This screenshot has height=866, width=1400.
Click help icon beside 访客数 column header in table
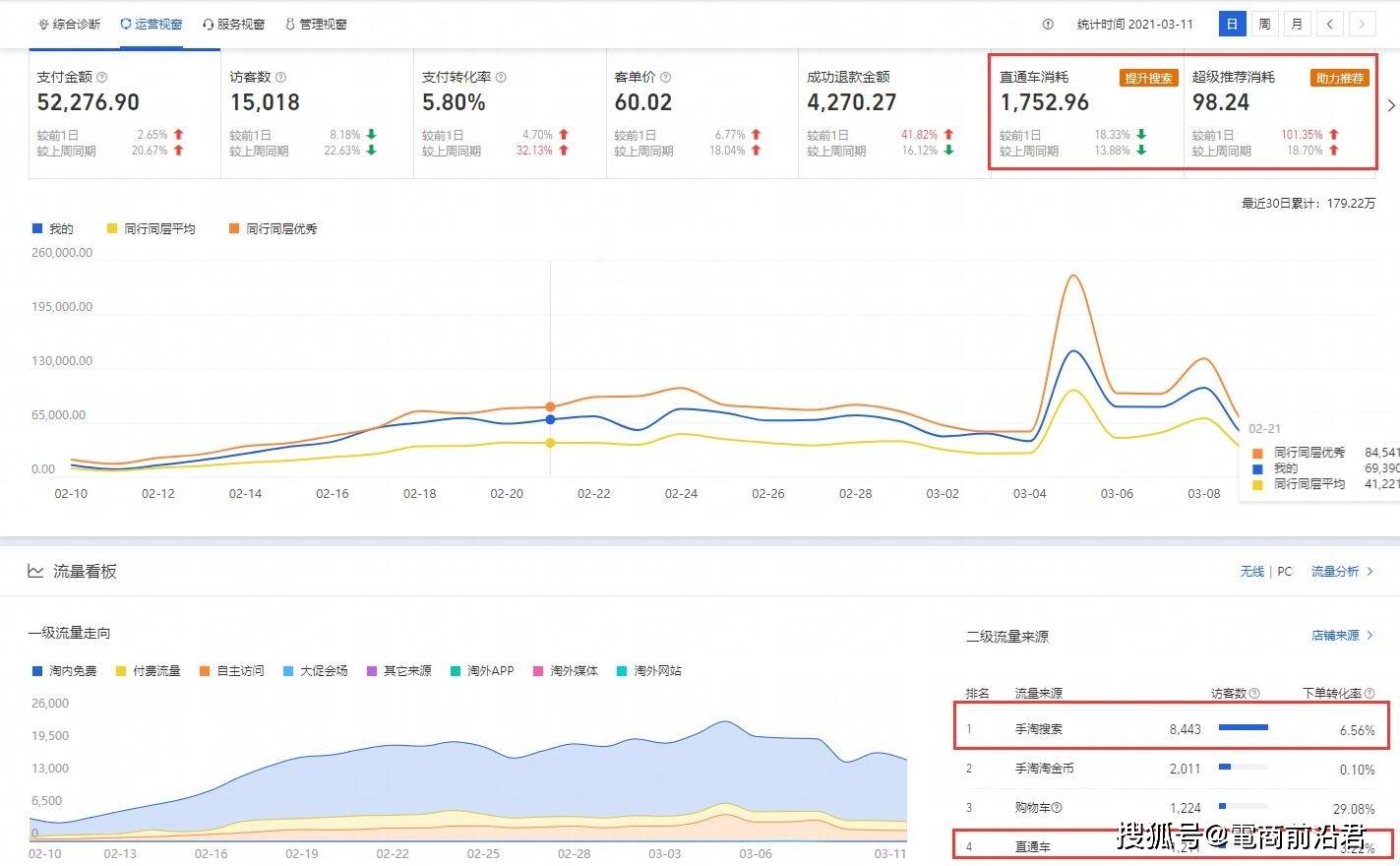1254,694
